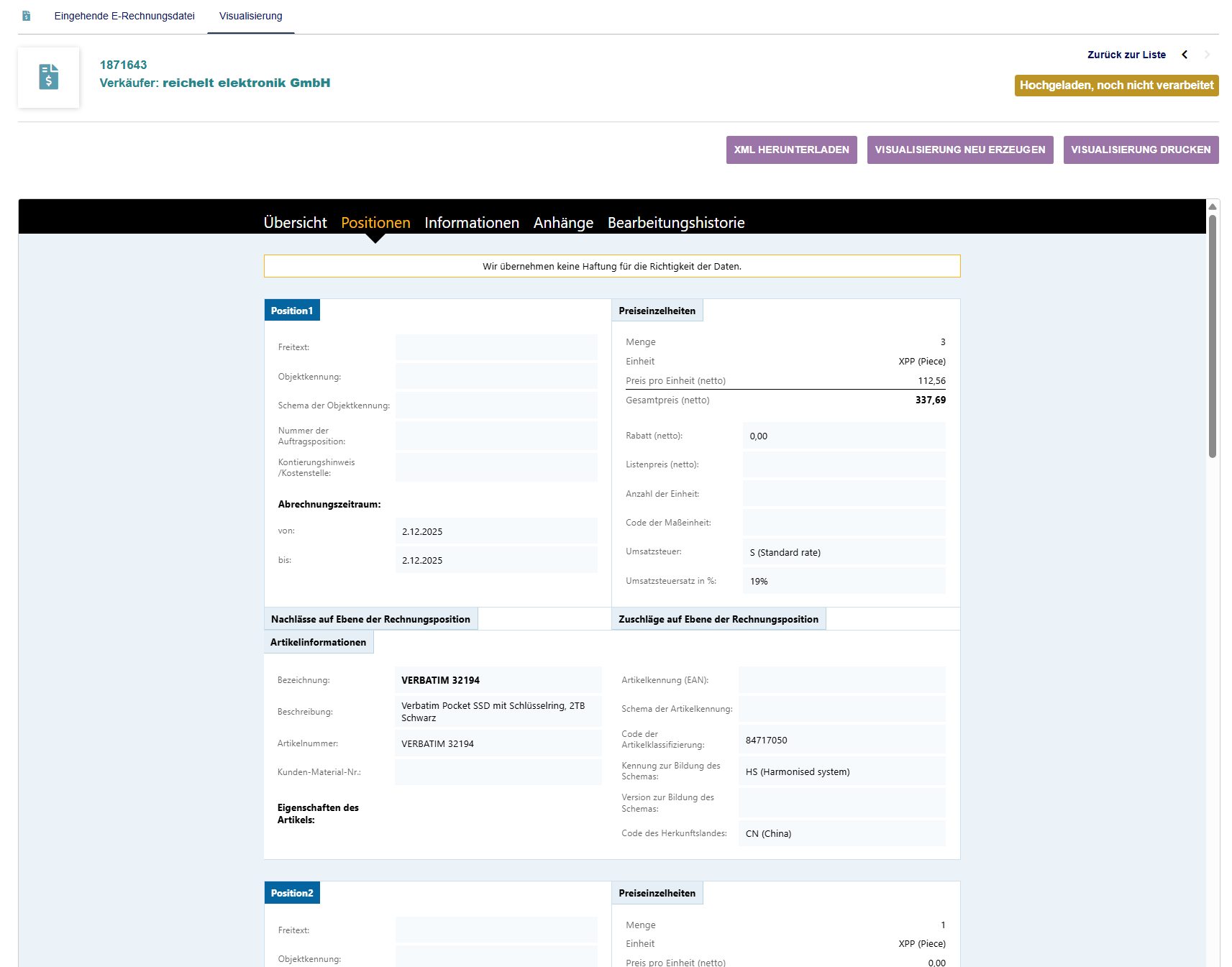Screen dimensions: 1232x967
Task: Click seller name reichelt elektronik GmbH
Action: (x=246, y=83)
